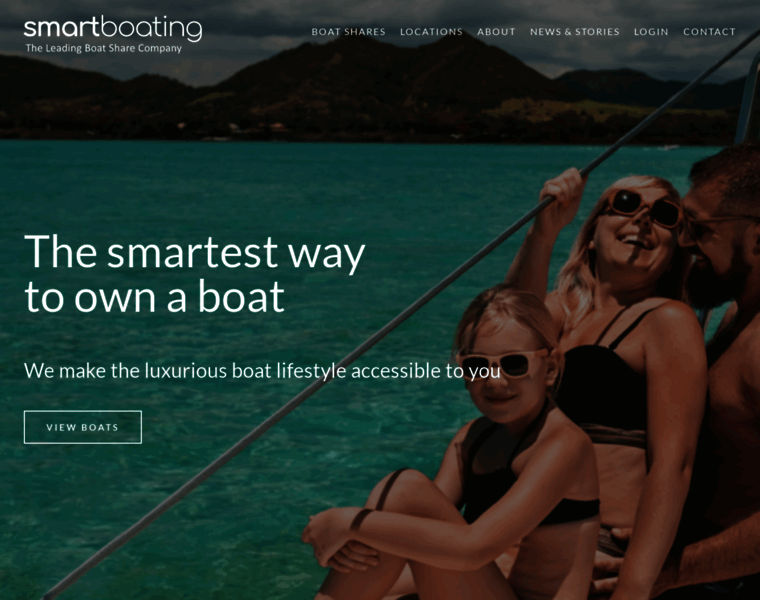Open the Login link in navigation
760x600 pixels.
[x=651, y=32]
